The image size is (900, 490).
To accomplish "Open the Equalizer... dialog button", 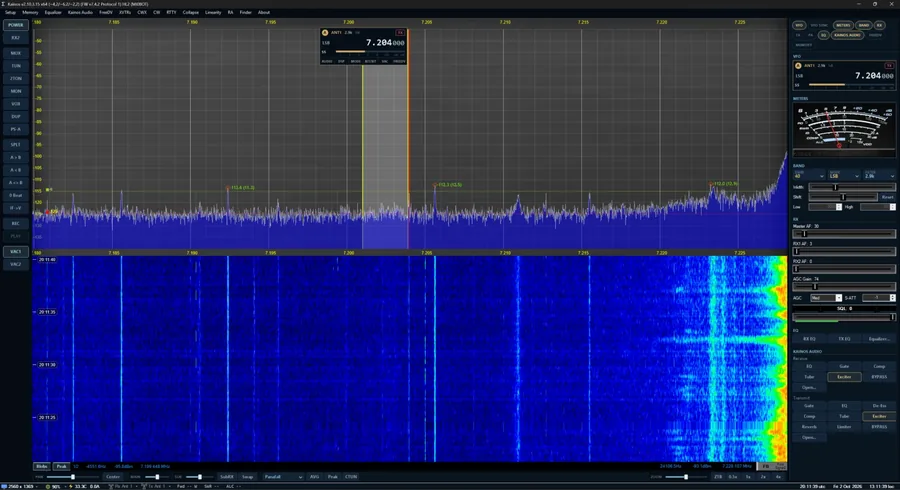I will pos(879,339).
